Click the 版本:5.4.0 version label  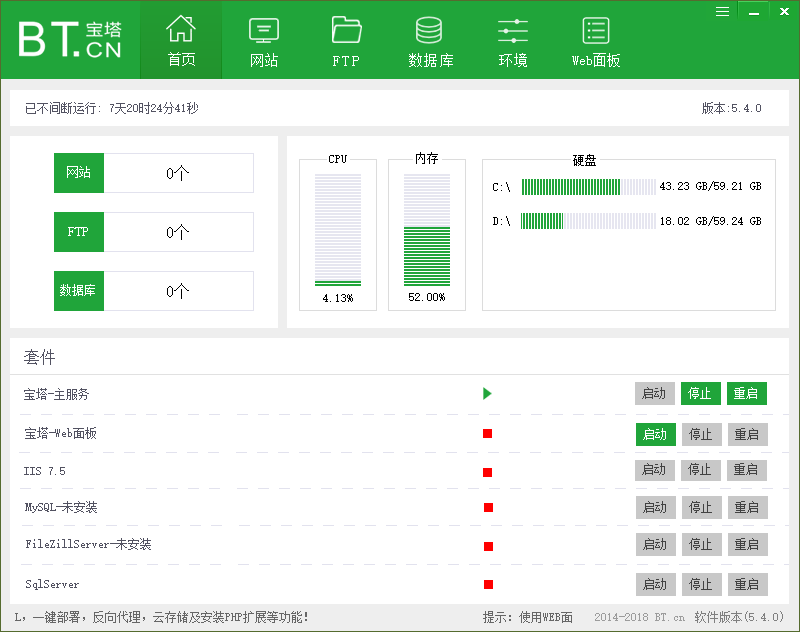(732, 108)
